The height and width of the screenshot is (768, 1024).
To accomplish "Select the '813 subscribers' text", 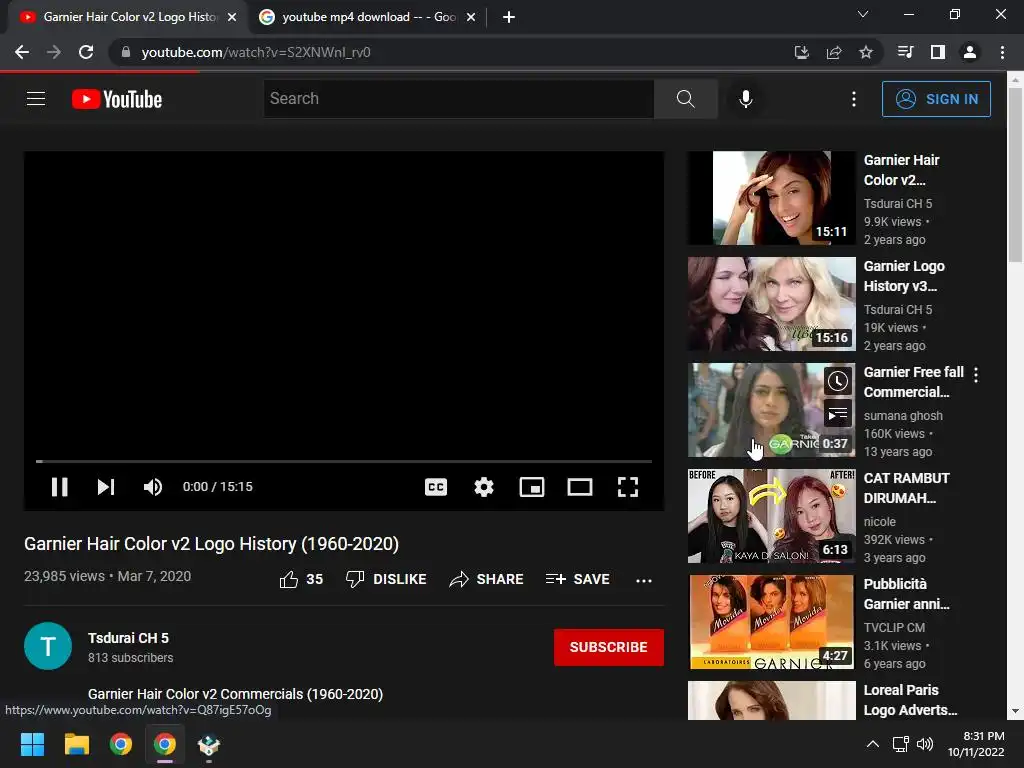I will [x=131, y=658].
